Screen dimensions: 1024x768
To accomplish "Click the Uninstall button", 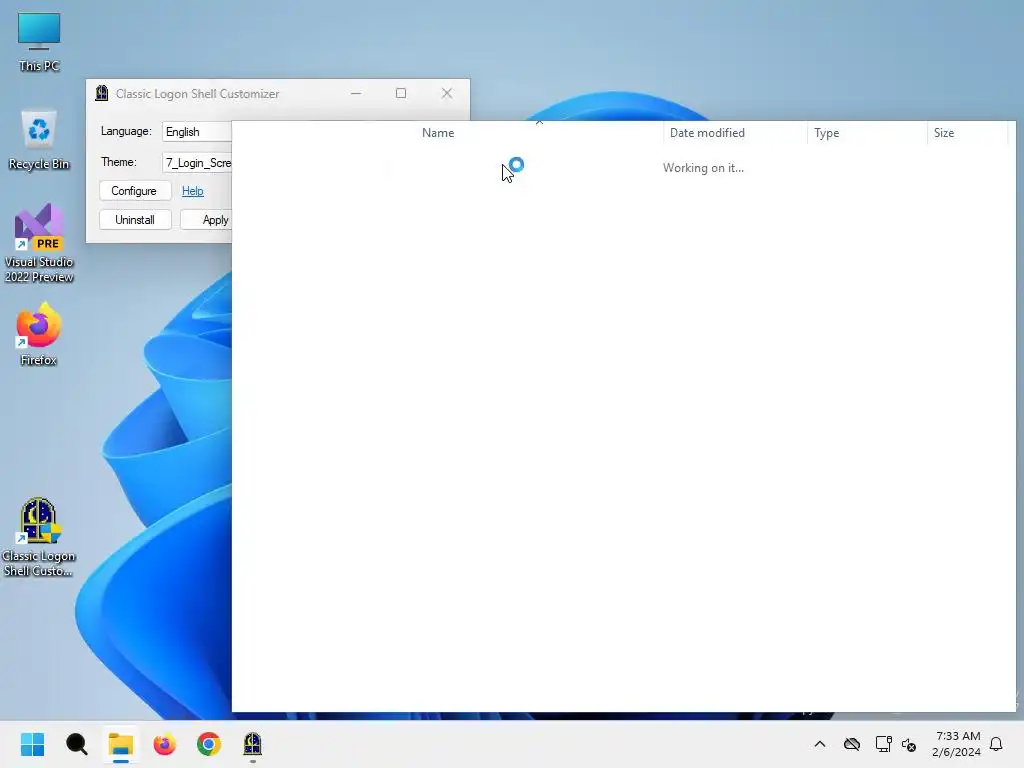I will [135, 219].
